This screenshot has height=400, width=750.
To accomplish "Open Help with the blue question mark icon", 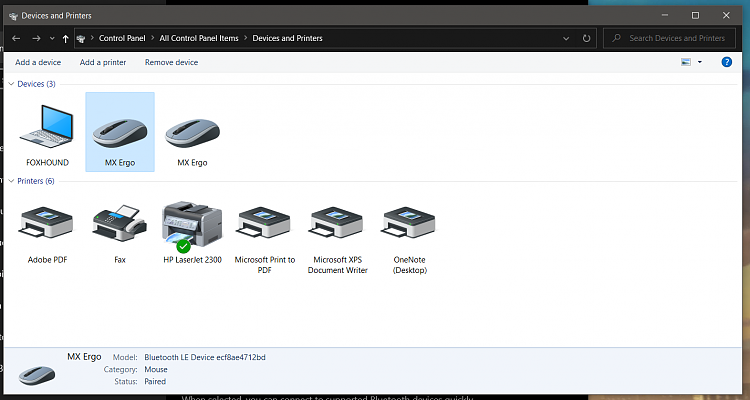I will point(727,62).
